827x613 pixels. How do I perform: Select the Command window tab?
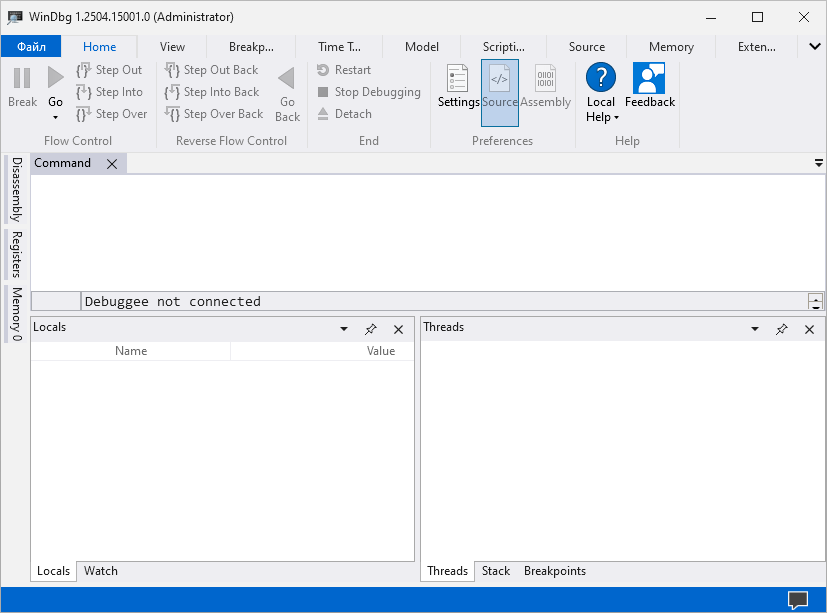pyautogui.click(x=62, y=163)
